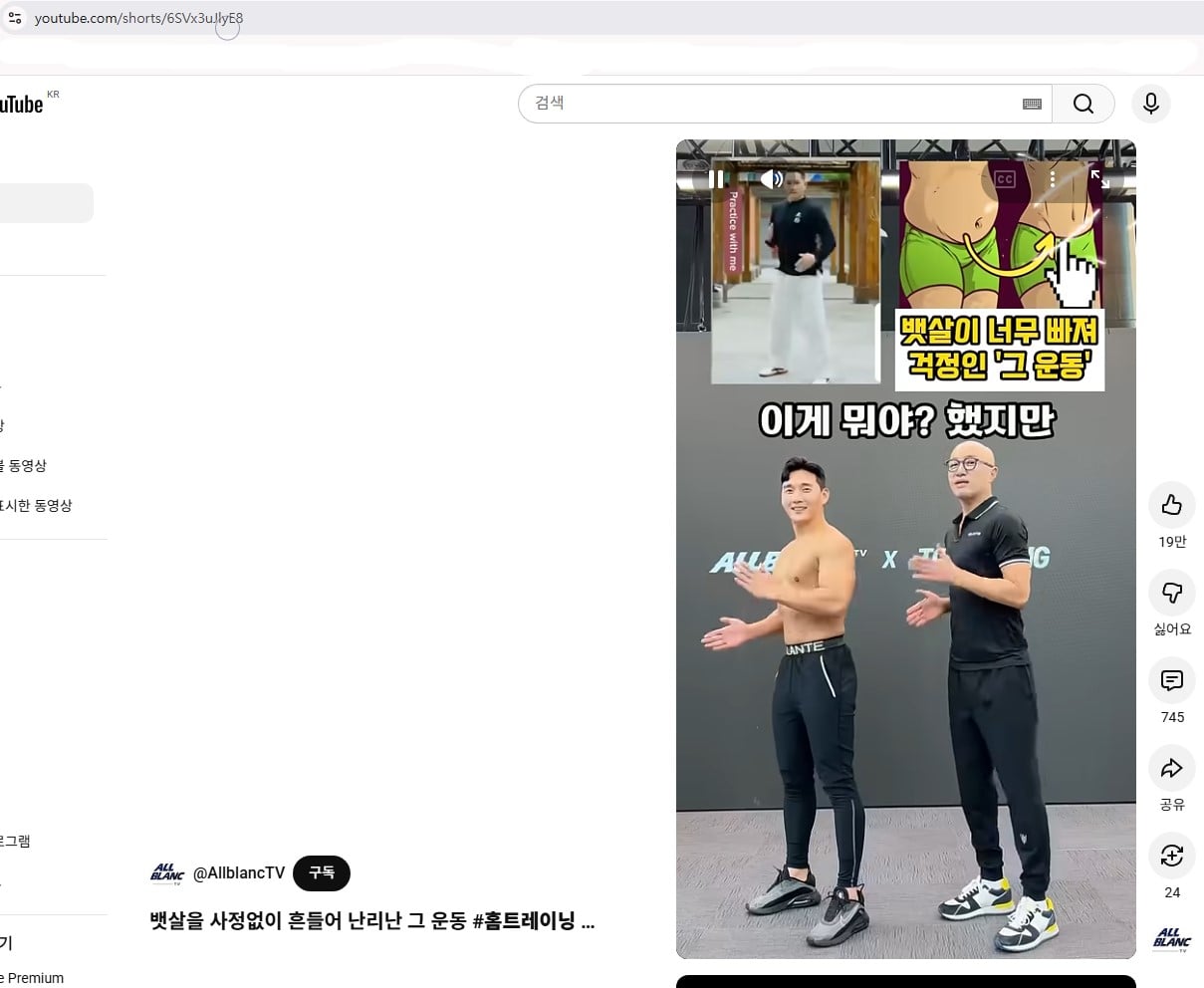
Task: Open the remix button
Action: click(1172, 856)
